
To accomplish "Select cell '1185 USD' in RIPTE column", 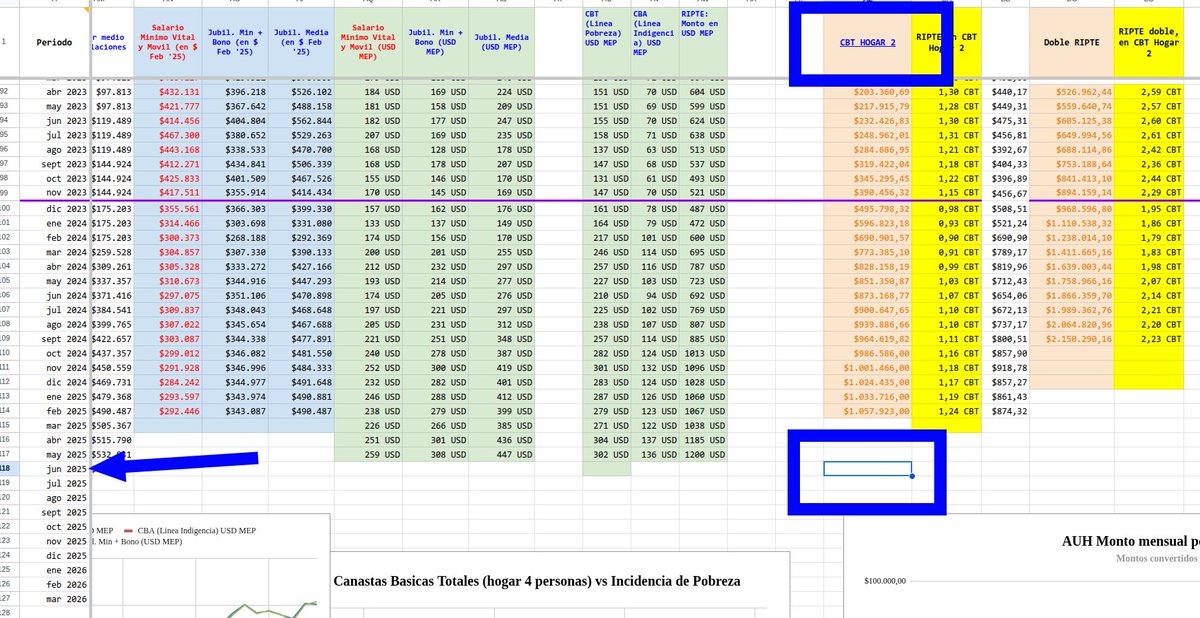I will (703, 439).
